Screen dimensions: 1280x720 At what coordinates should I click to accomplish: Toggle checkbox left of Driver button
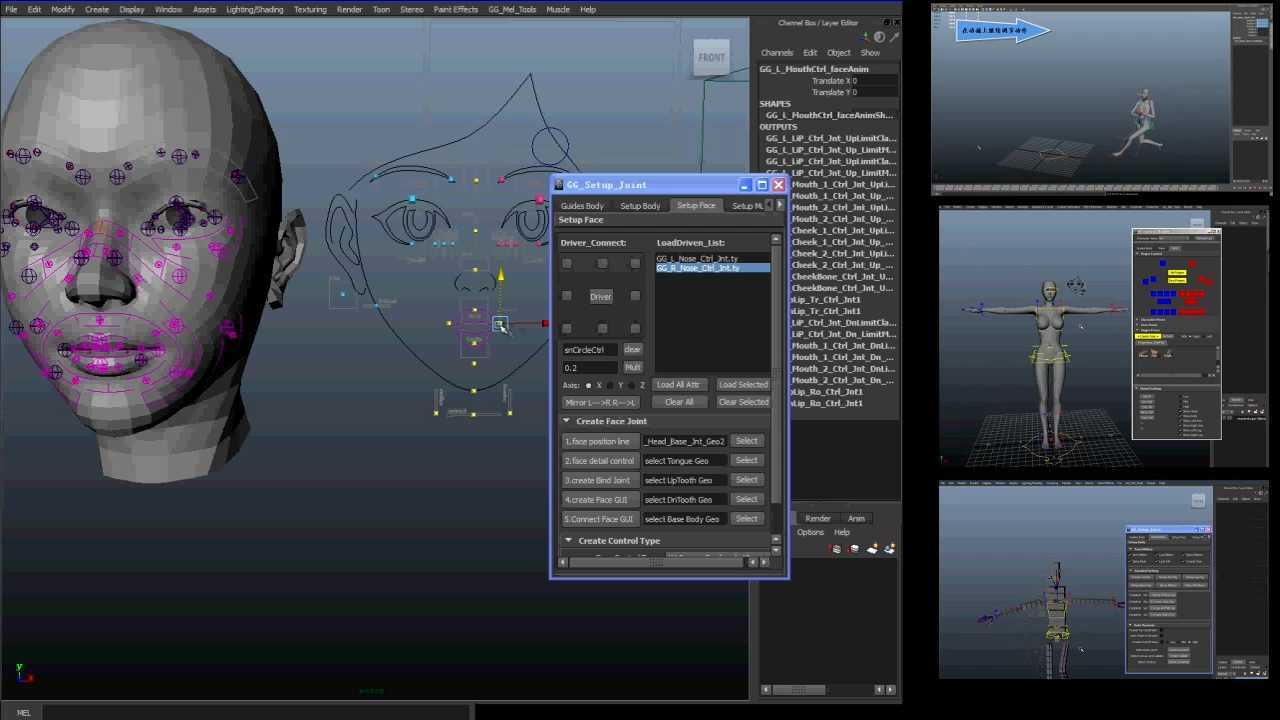567,296
